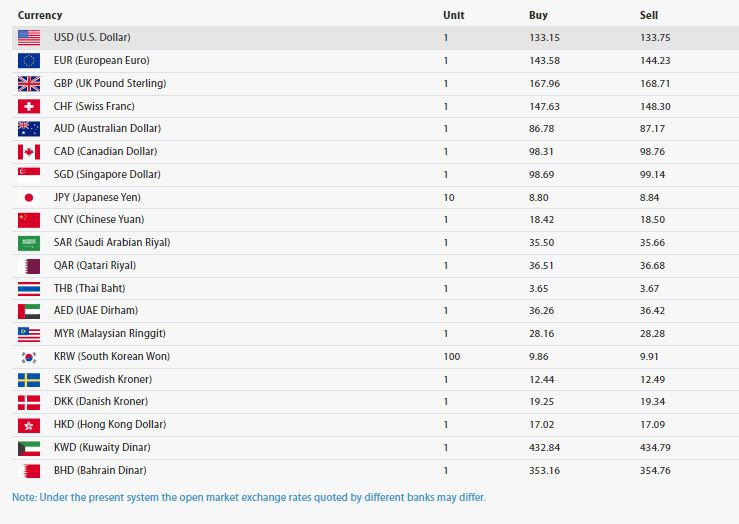This screenshot has width=739, height=524.
Task: Click the European Union flag icon
Action: tap(29, 61)
